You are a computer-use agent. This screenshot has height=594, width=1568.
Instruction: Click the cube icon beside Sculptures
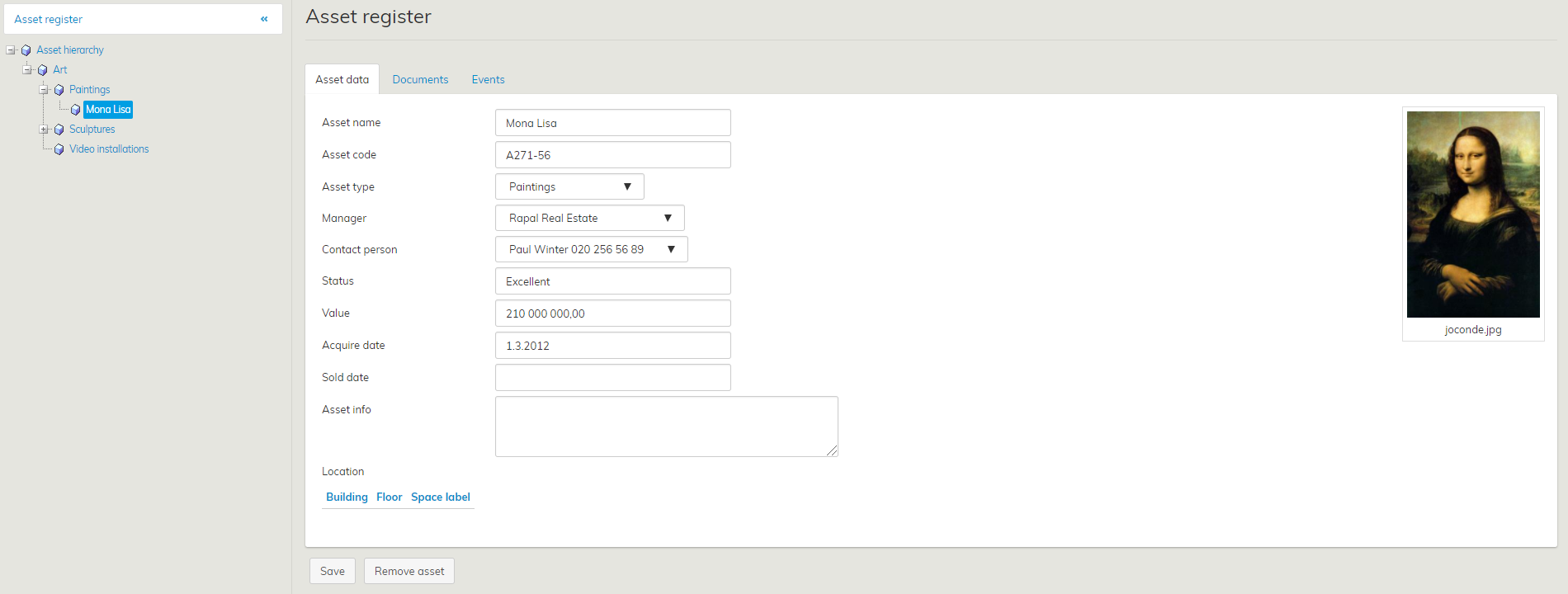point(59,130)
